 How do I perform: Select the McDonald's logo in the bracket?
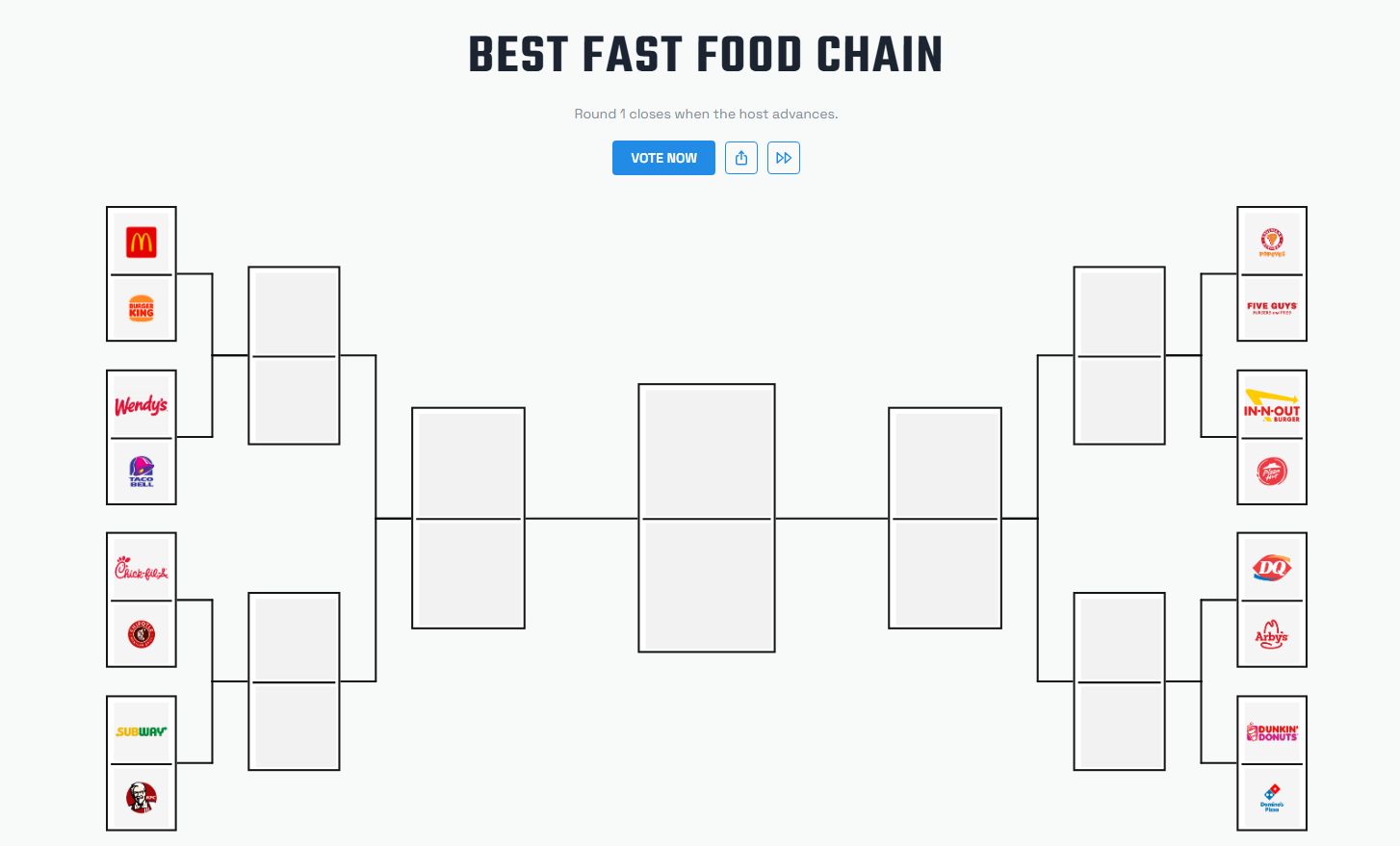(x=142, y=241)
